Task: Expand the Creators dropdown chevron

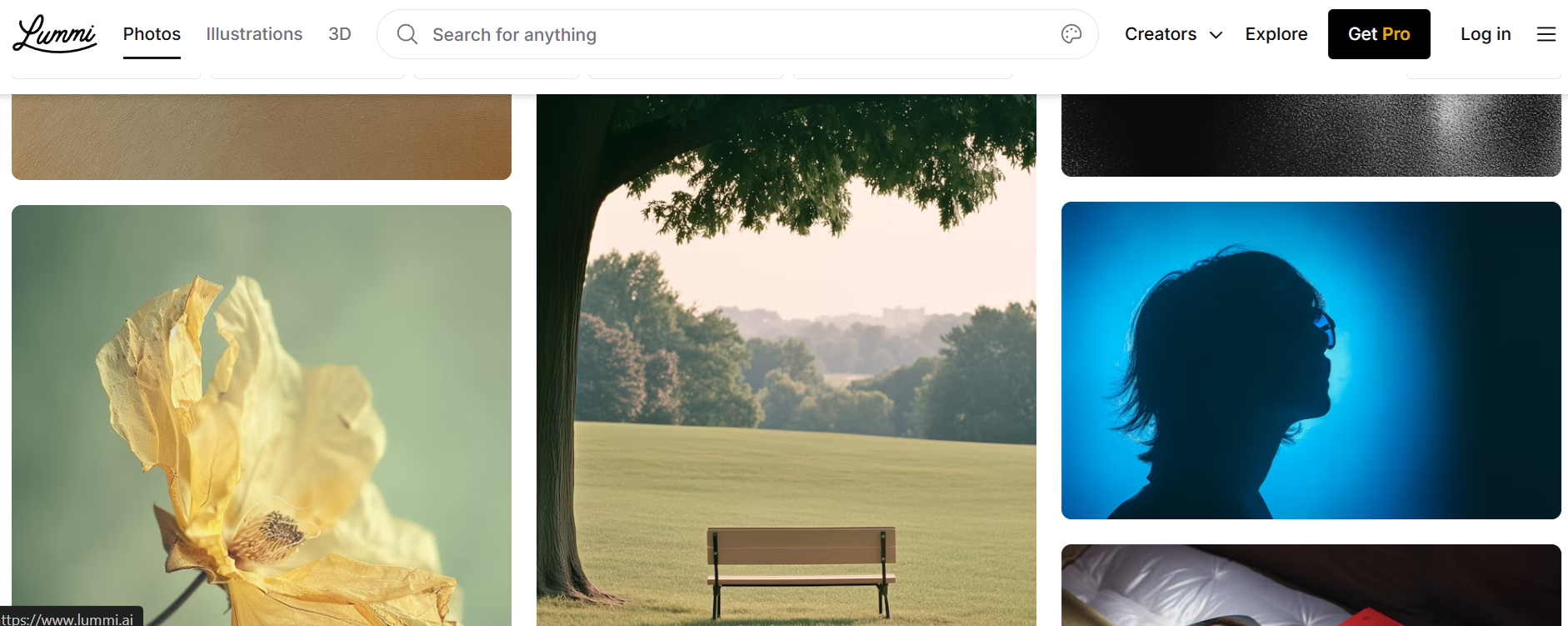Action: point(1216,35)
